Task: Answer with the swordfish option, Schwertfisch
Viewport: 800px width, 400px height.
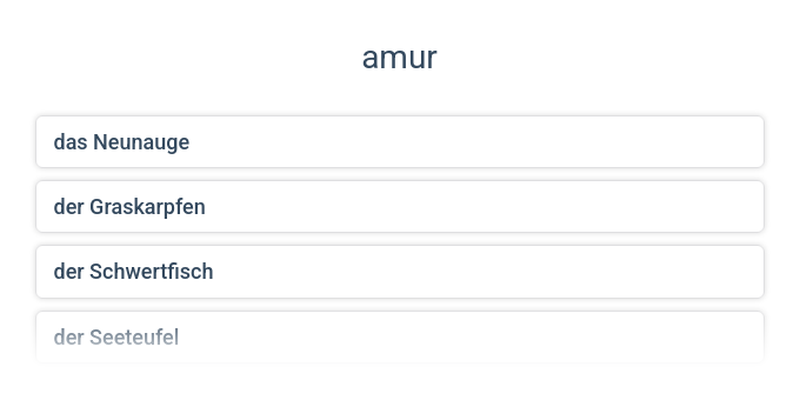Action: point(400,271)
